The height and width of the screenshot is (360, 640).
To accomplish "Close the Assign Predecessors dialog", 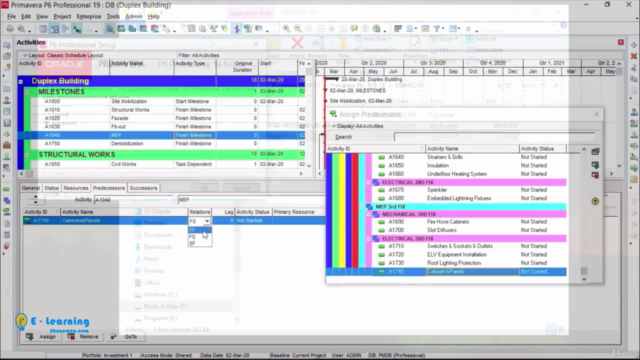I will (x=596, y=114).
